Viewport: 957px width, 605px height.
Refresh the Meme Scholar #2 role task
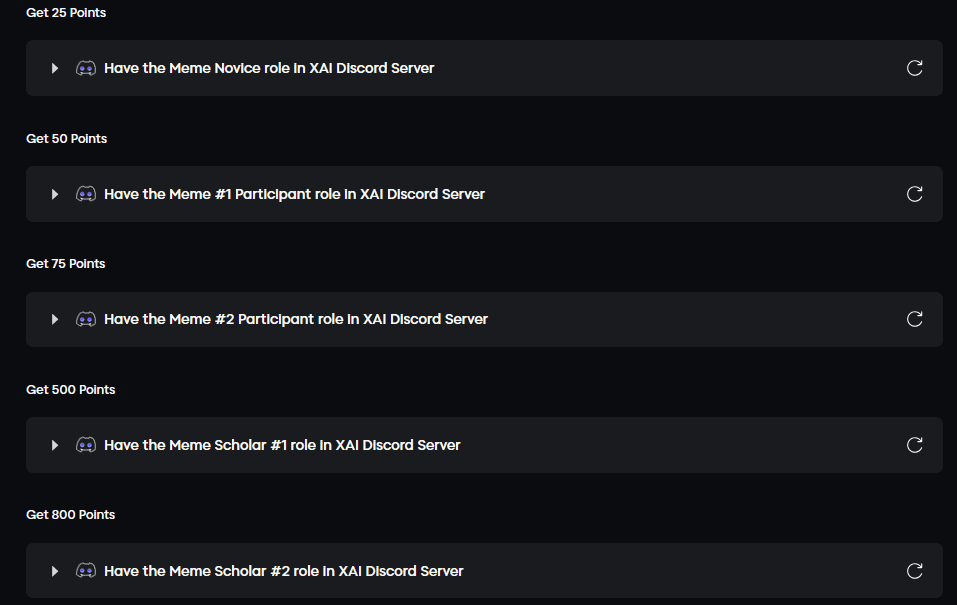[x=914, y=571]
